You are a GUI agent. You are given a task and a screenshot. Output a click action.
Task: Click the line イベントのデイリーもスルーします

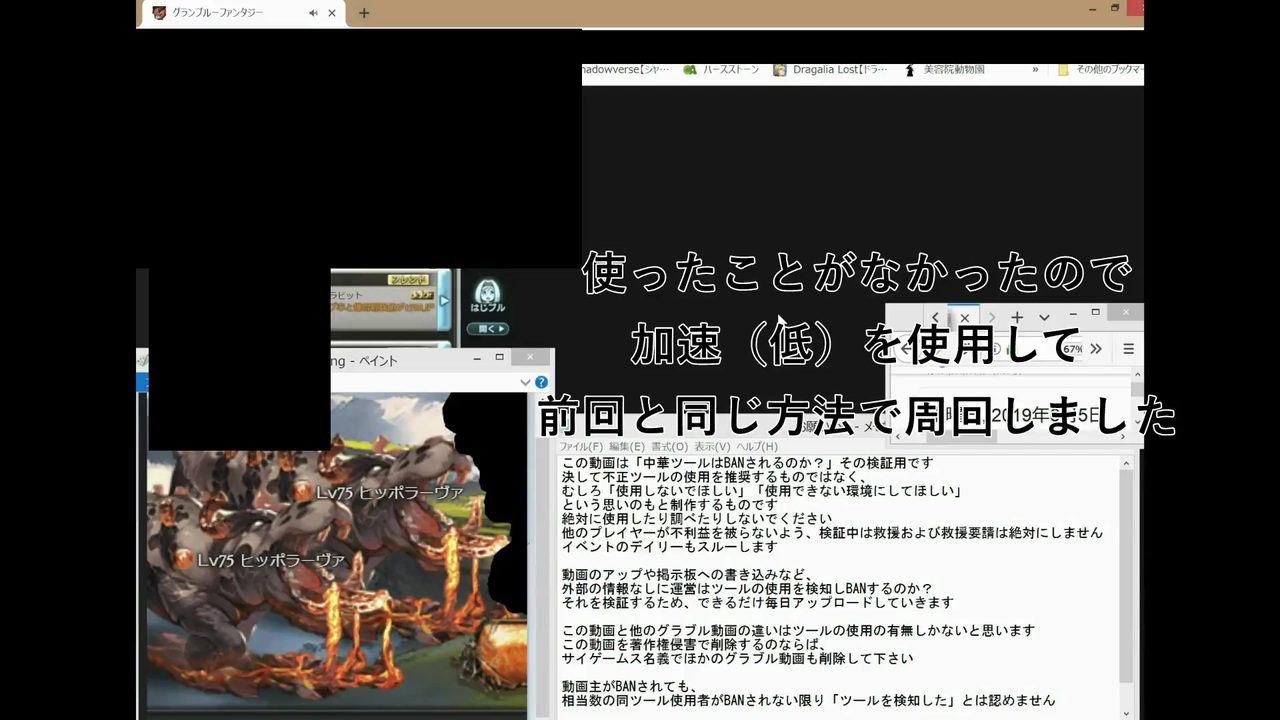(x=669, y=547)
